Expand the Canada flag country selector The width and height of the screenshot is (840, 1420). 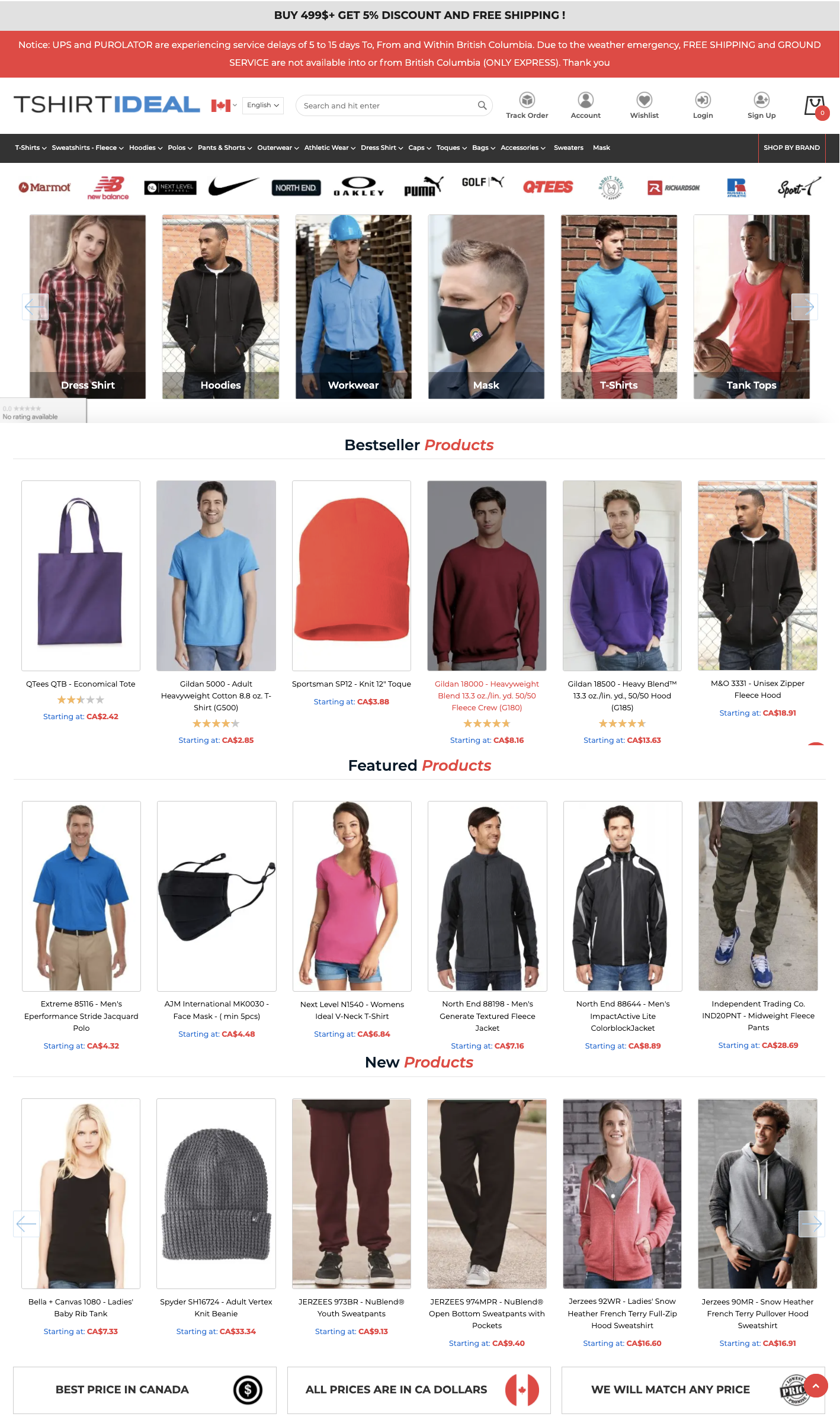224,105
